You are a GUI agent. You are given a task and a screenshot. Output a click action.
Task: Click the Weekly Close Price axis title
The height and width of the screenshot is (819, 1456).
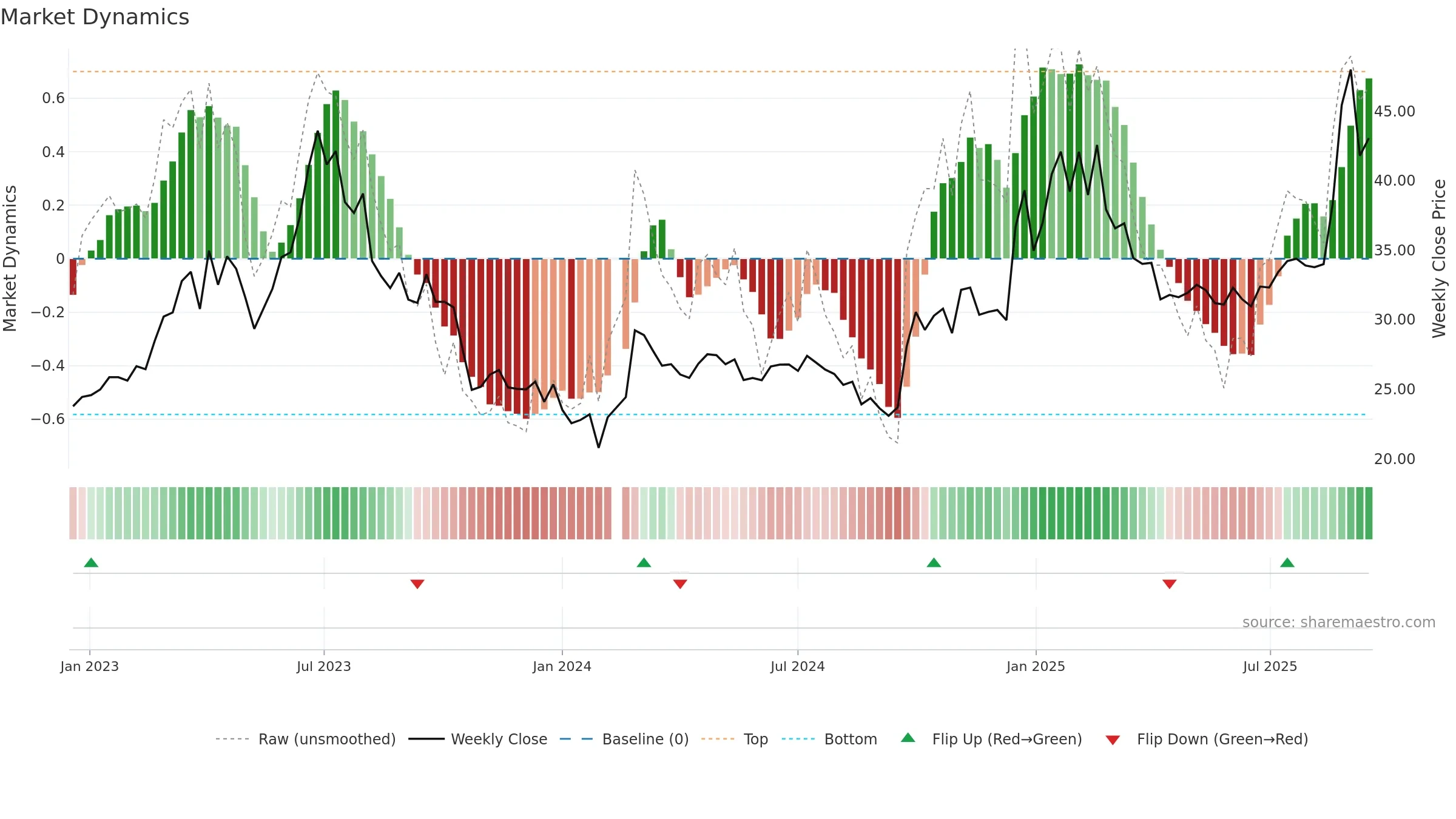pyautogui.click(x=1439, y=258)
